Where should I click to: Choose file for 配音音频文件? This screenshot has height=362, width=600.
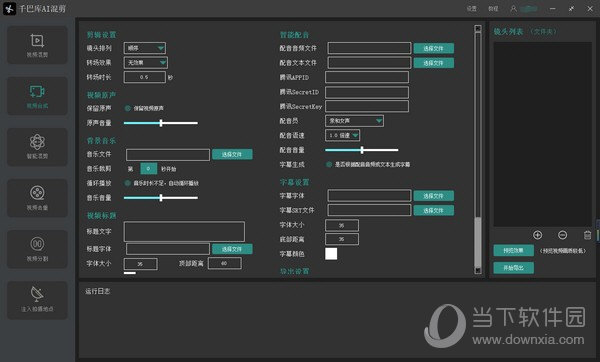(434, 48)
